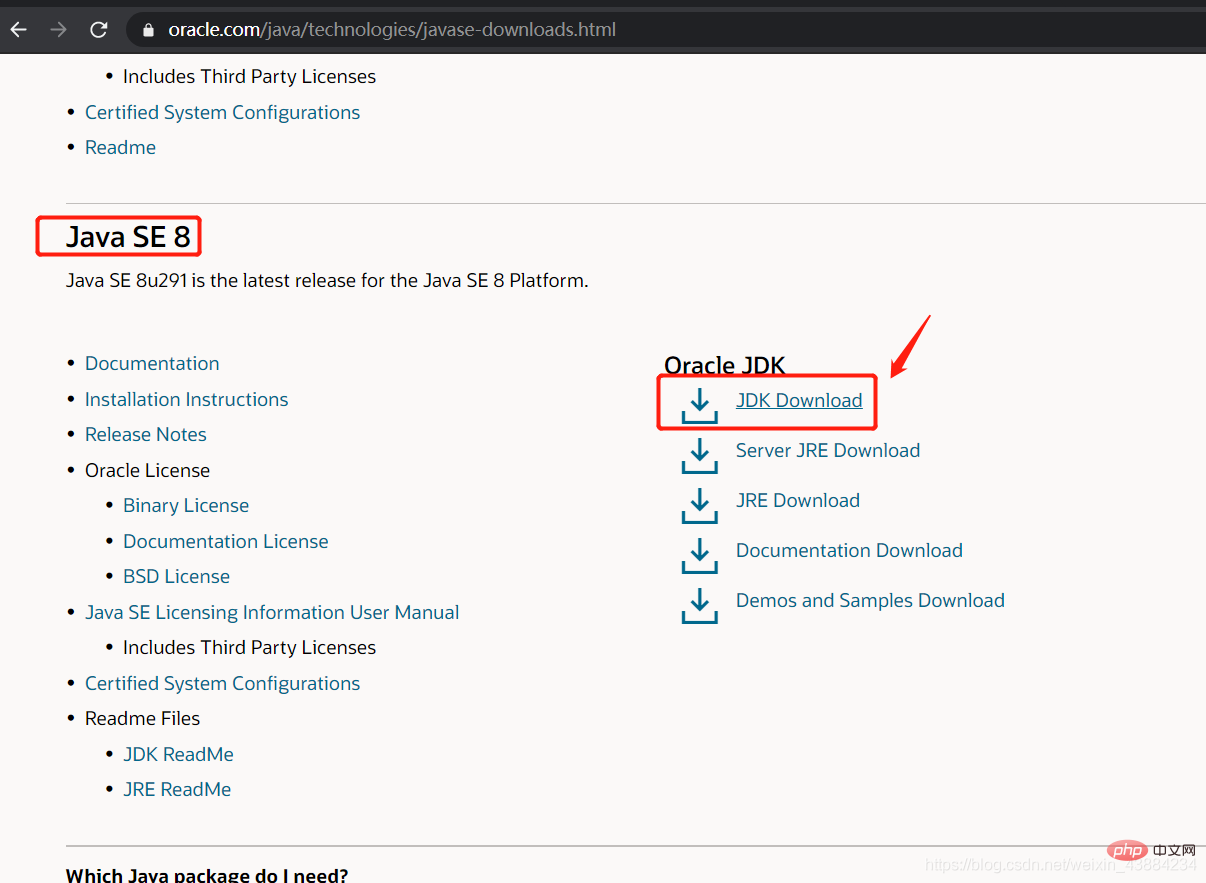Open the Documentation License link

pyautogui.click(x=226, y=541)
